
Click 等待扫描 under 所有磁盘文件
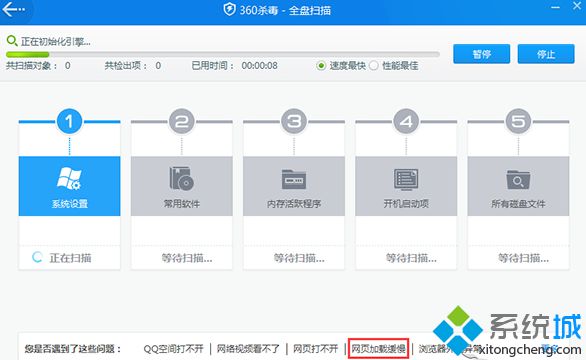pos(523,258)
